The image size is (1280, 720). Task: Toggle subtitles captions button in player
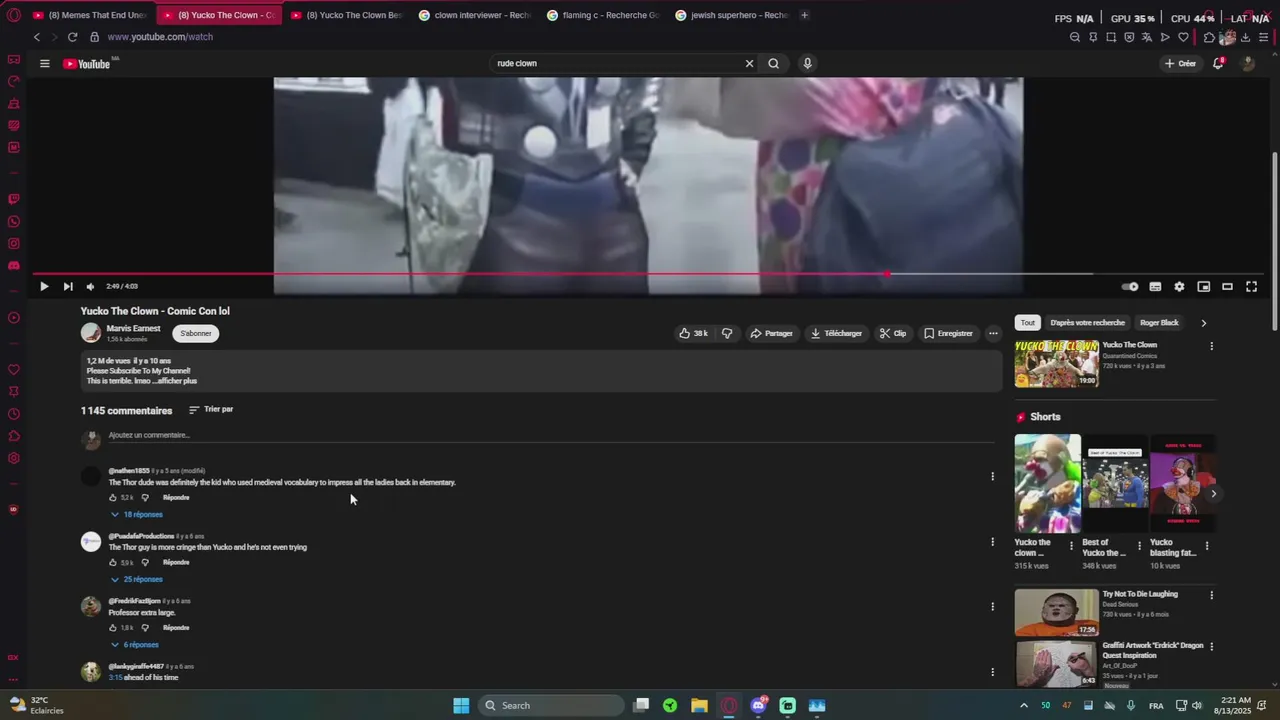point(1155,287)
